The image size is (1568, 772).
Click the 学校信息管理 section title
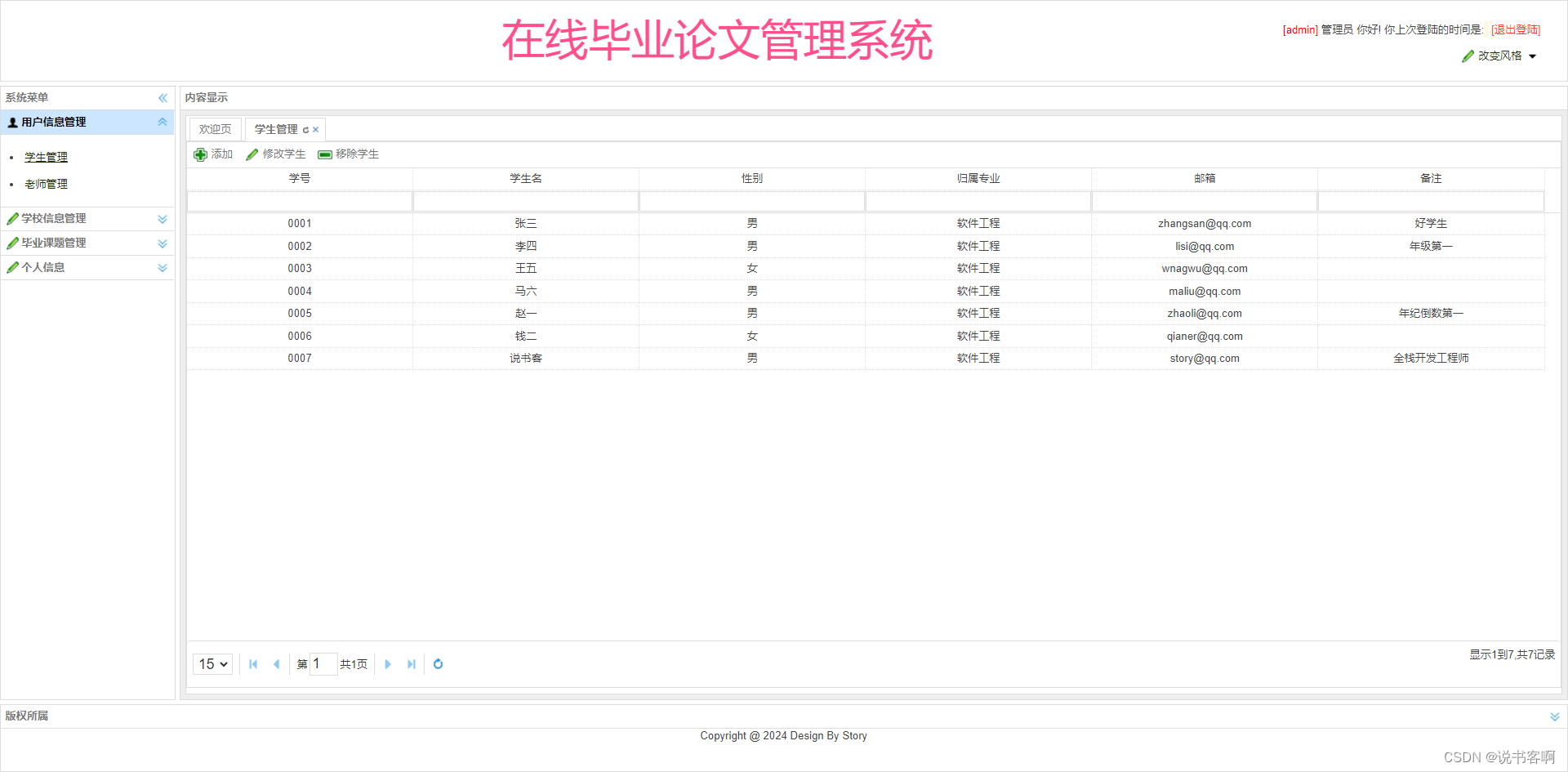click(x=54, y=219)
